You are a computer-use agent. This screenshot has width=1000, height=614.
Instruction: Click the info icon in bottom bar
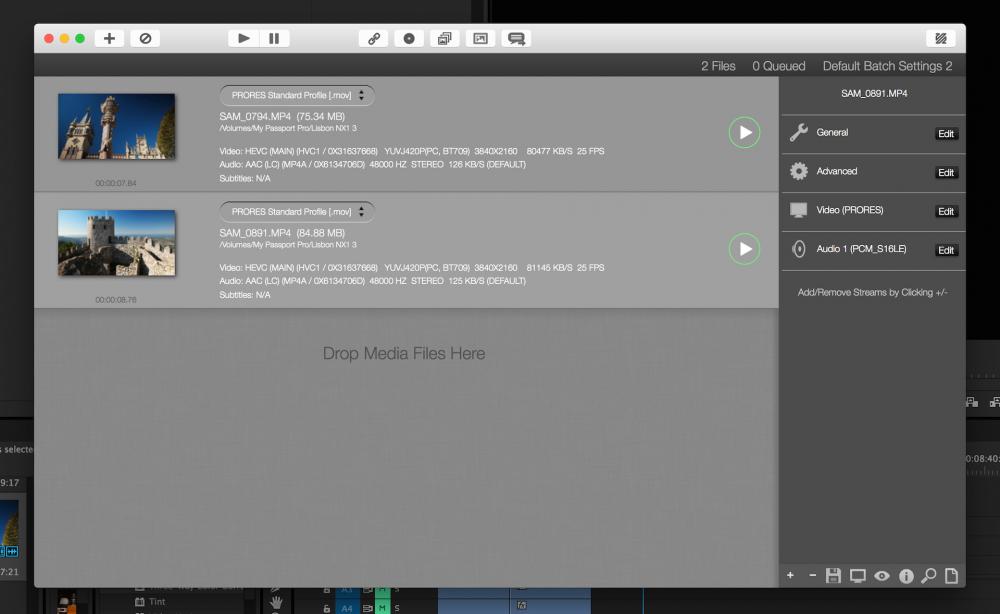tap(906, 576)
